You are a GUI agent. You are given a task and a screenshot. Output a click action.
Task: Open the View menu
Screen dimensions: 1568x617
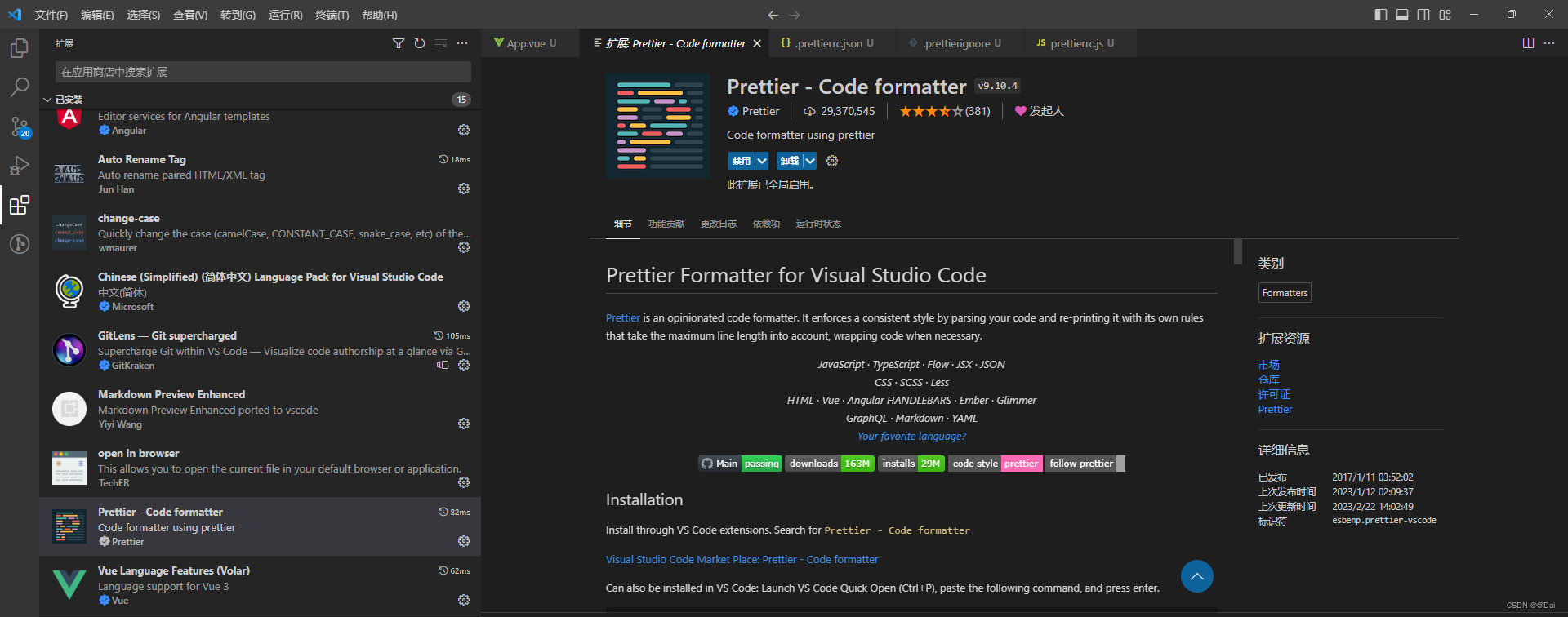coord(190,15)
